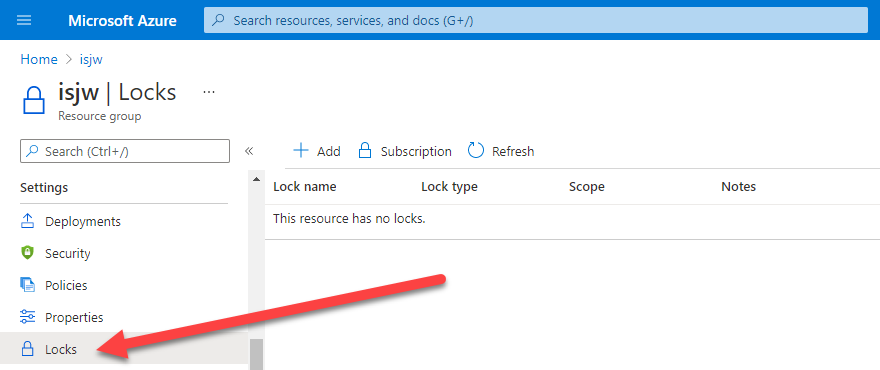Open Subscription locks
Image resolution: width=880 pixels, height=370 pixels.
405,151
